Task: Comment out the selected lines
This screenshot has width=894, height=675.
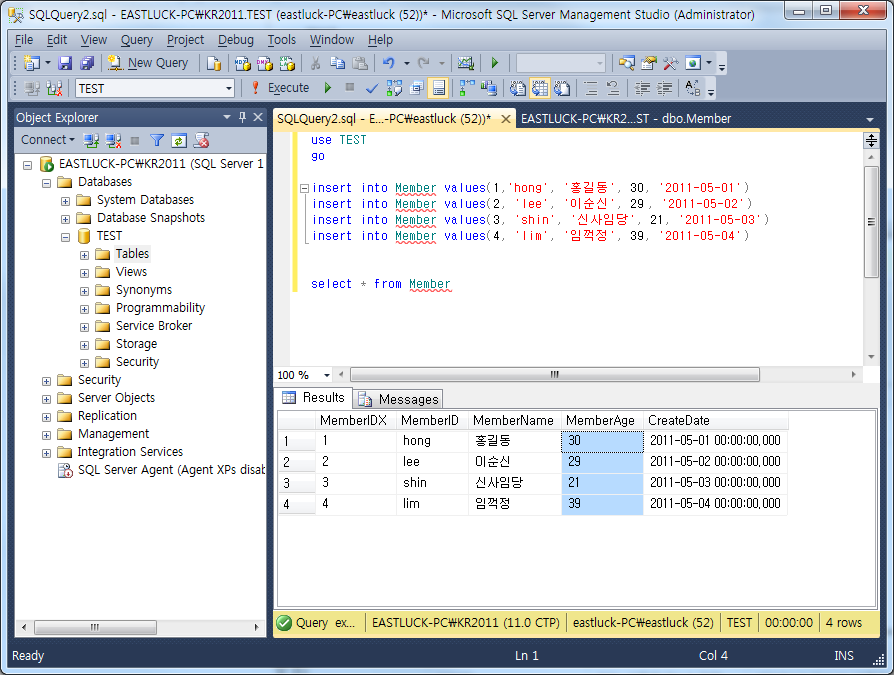Action: (x=591, y=88)
